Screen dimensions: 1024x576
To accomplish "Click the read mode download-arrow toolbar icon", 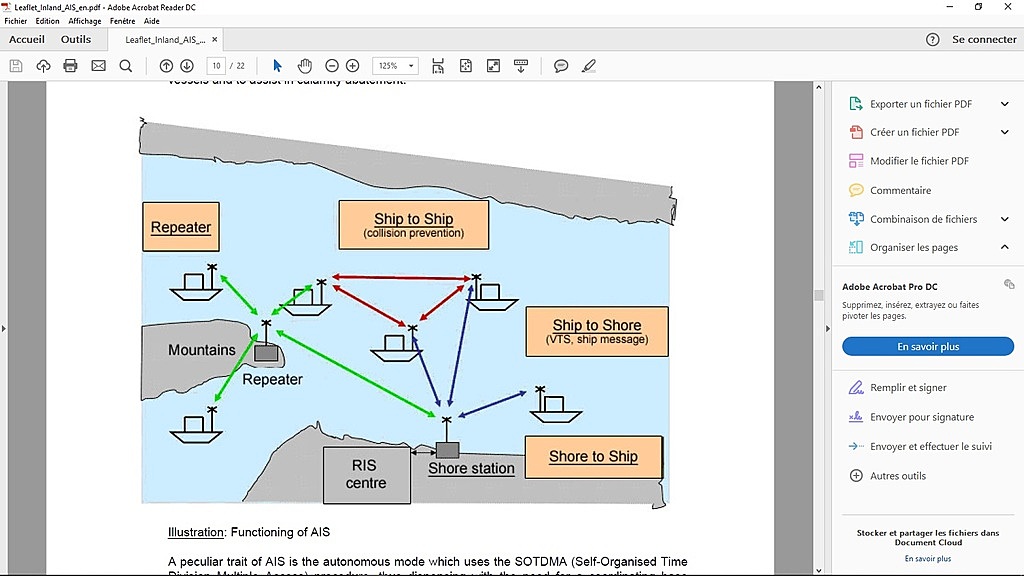I will (x=521, y=66).
